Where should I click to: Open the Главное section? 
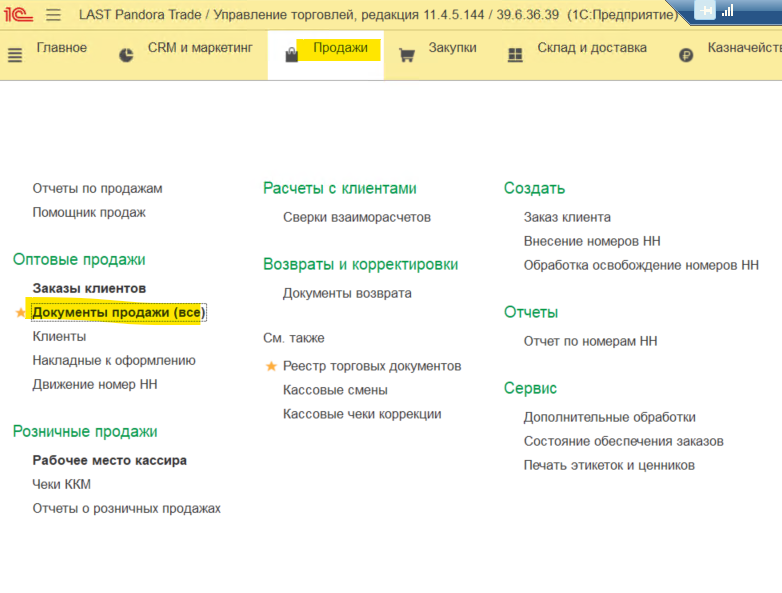click(x=61, y=48)
